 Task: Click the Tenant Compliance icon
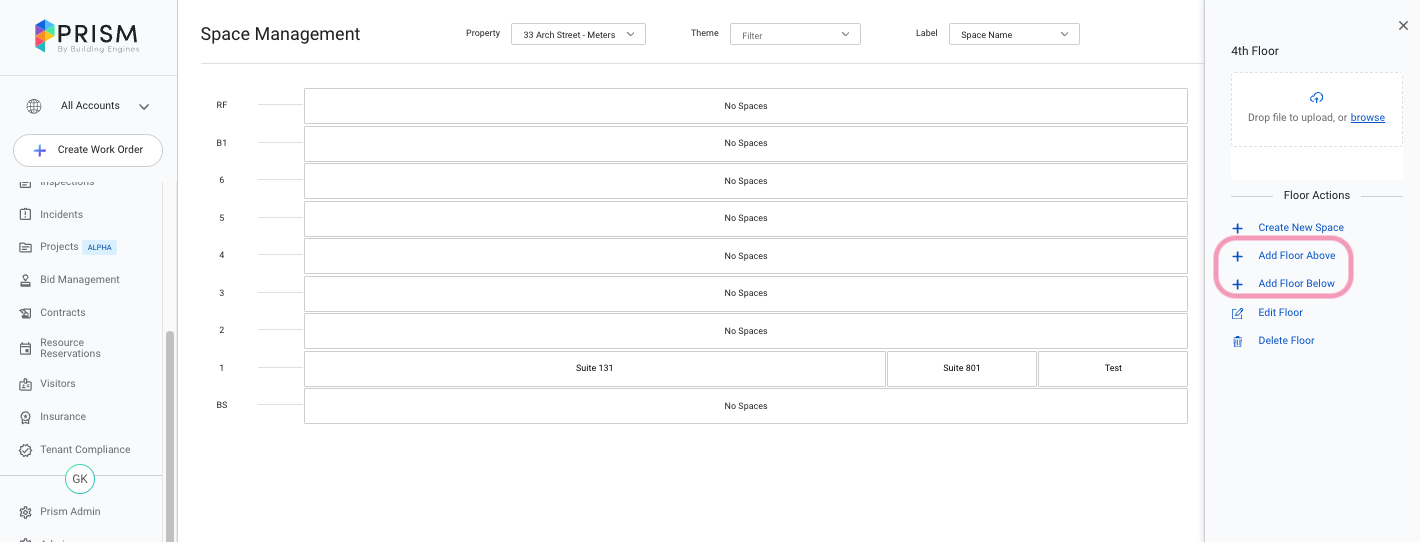[x=26, y=450]
